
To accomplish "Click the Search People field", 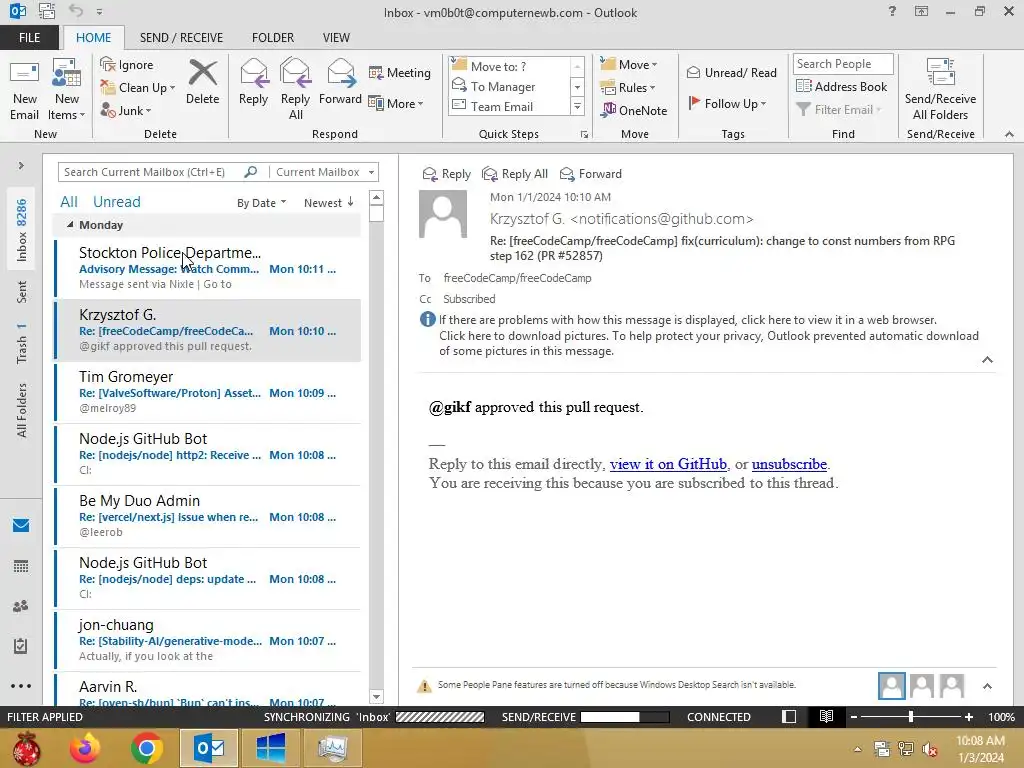I will (842, 63).
